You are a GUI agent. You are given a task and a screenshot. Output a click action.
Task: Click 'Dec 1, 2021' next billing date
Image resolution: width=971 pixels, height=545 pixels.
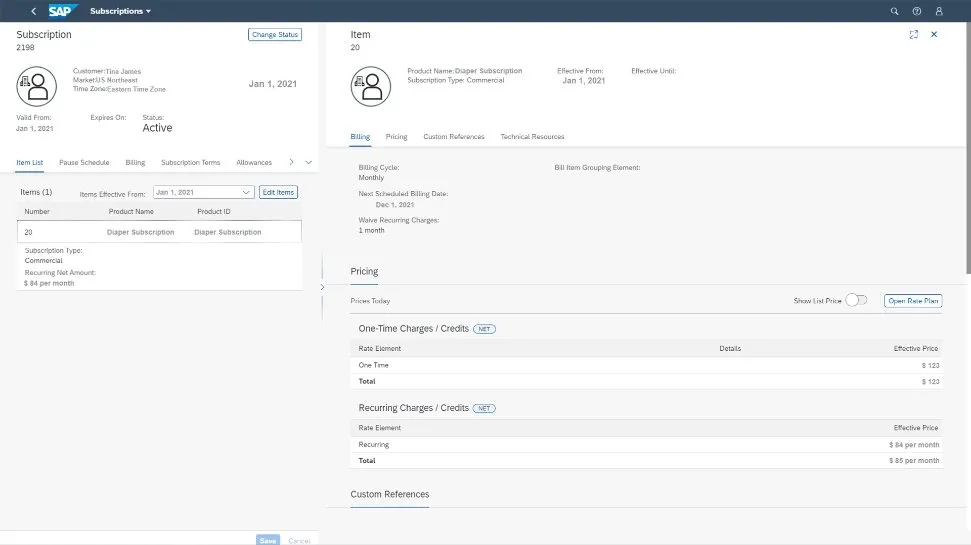tap(394, 205)
